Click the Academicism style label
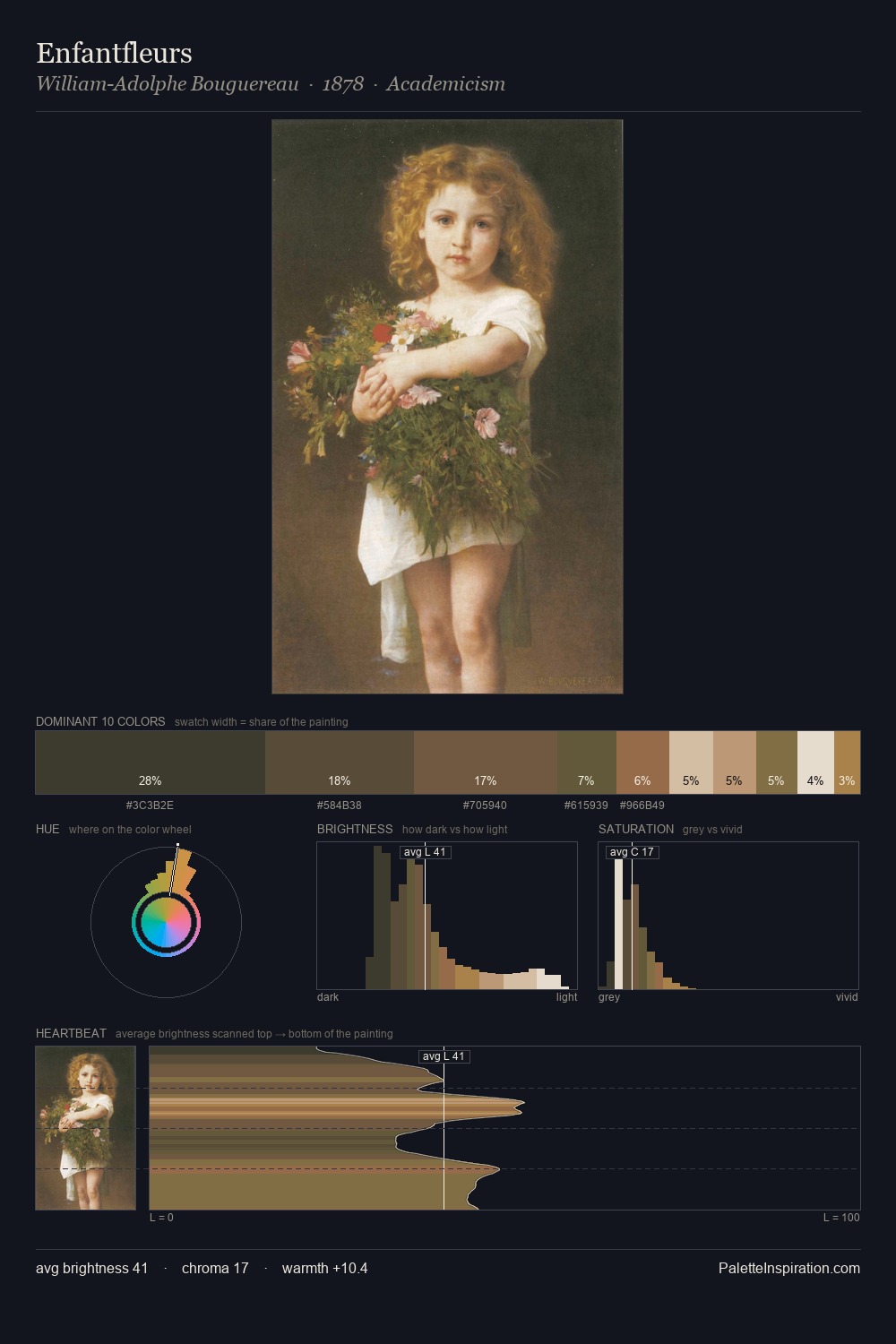 (x=446, y=84)
